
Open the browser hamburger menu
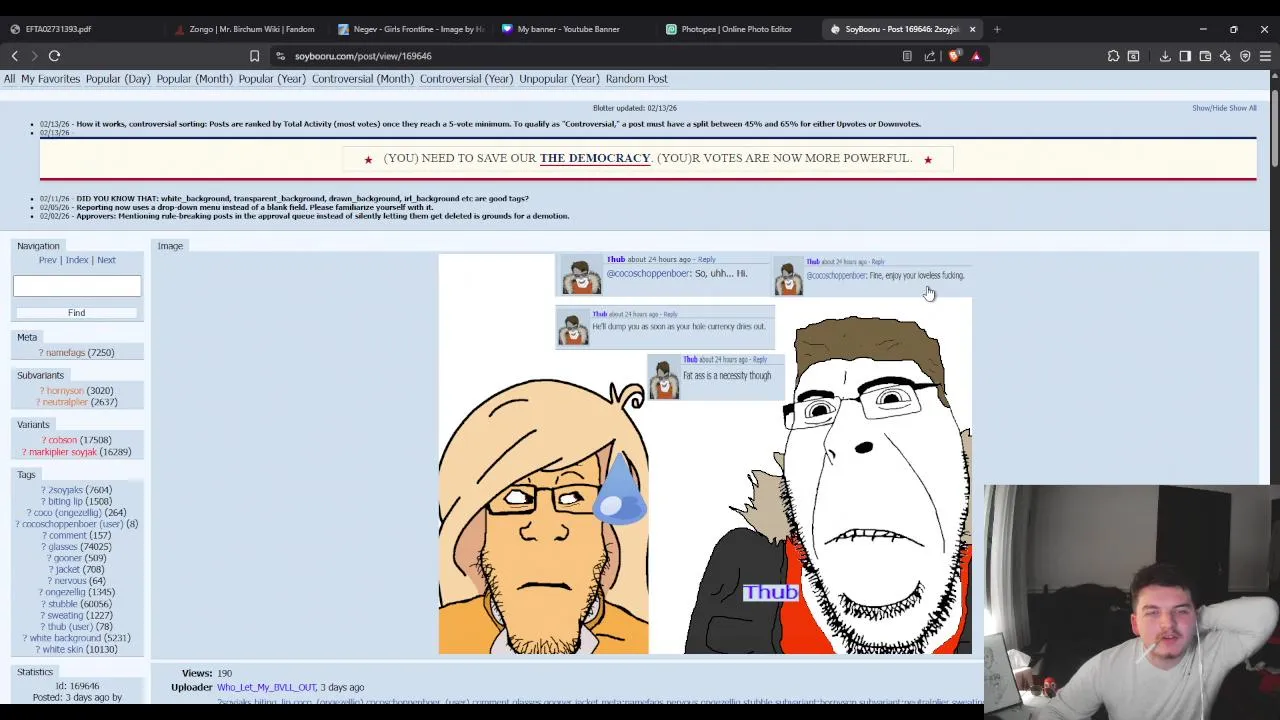pos(1265,56)
